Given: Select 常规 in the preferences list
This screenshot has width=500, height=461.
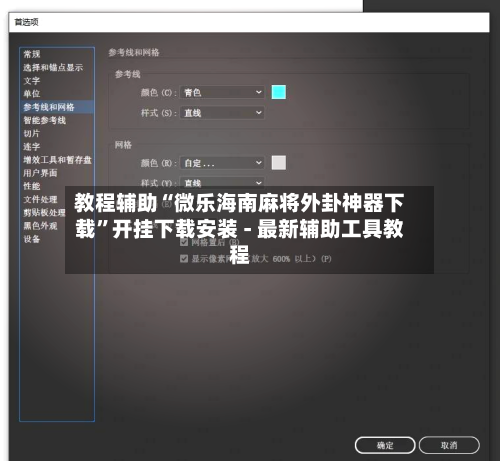Looking at the screenshot, I should coord(32,54).
